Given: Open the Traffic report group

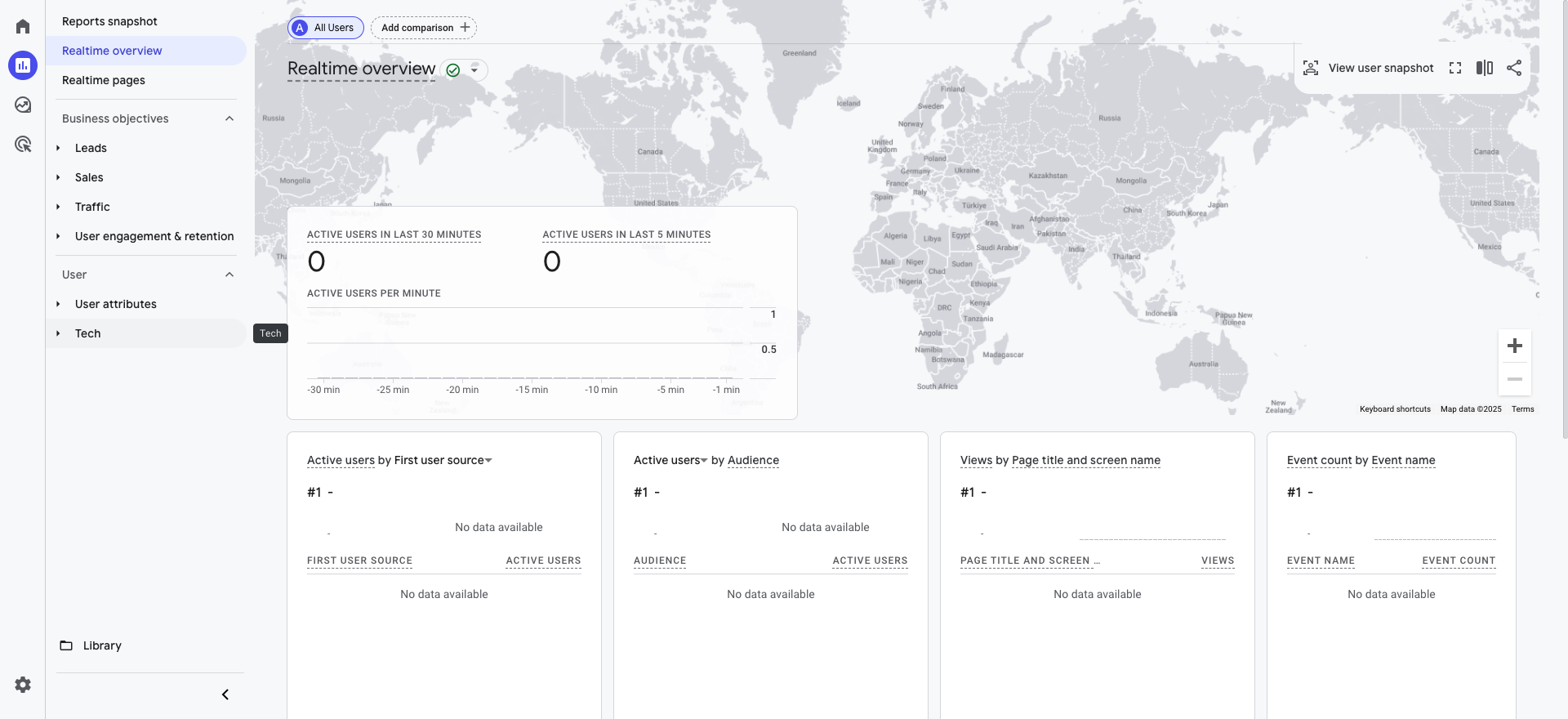Looking at the screenshot, I should [x=92, y=207].
